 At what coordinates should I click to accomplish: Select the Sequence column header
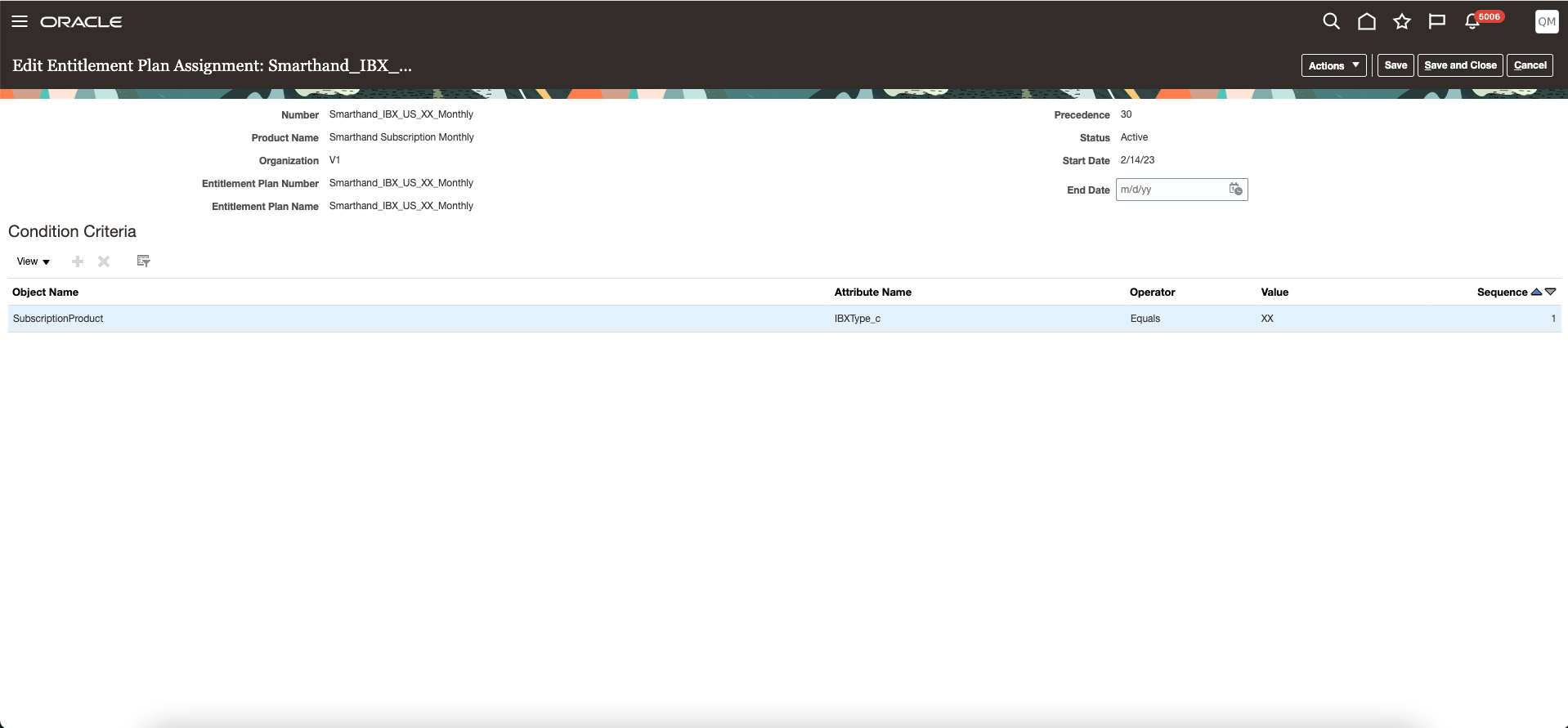coord(1502,292)
